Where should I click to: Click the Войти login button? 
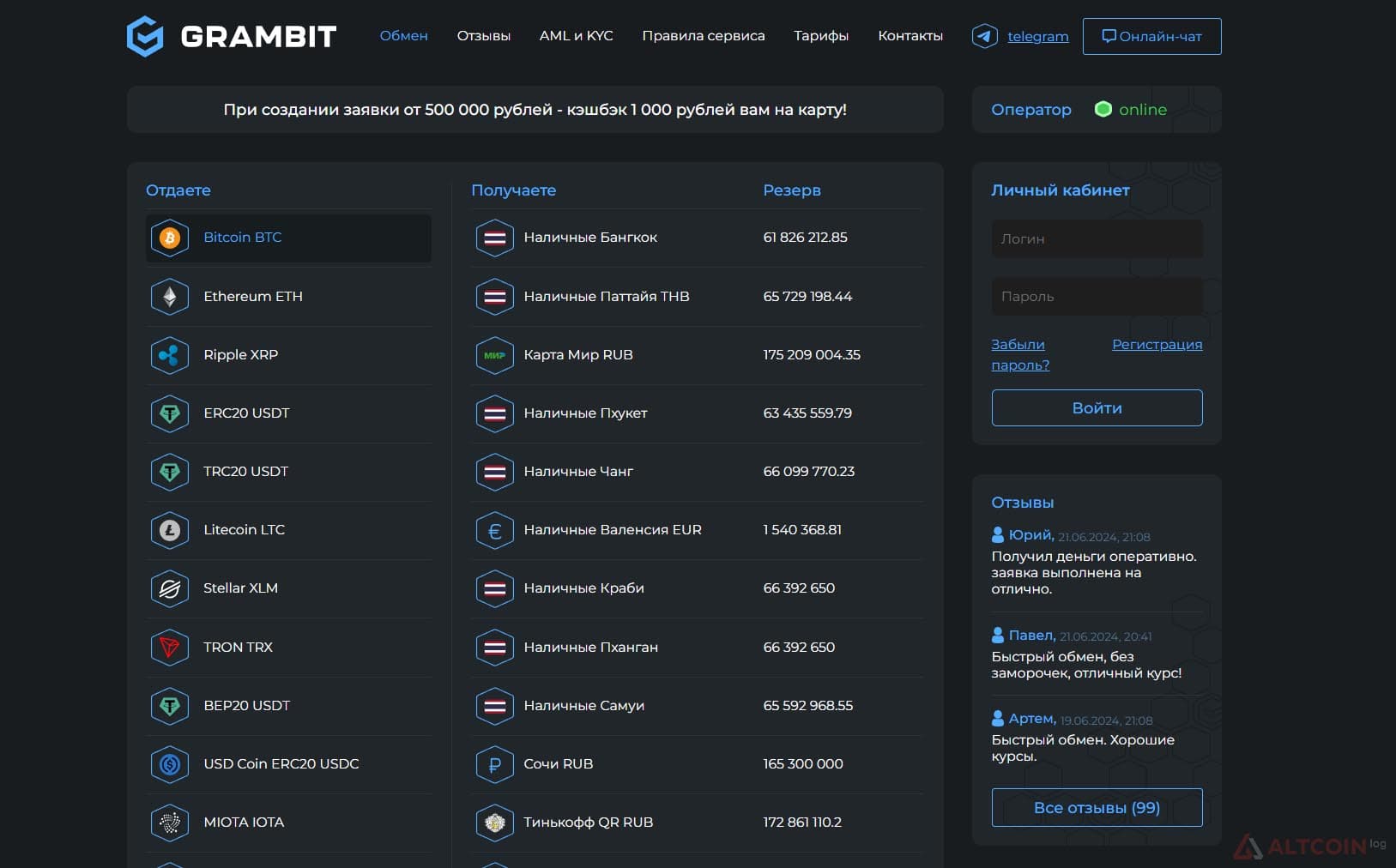click(1097, 408)
